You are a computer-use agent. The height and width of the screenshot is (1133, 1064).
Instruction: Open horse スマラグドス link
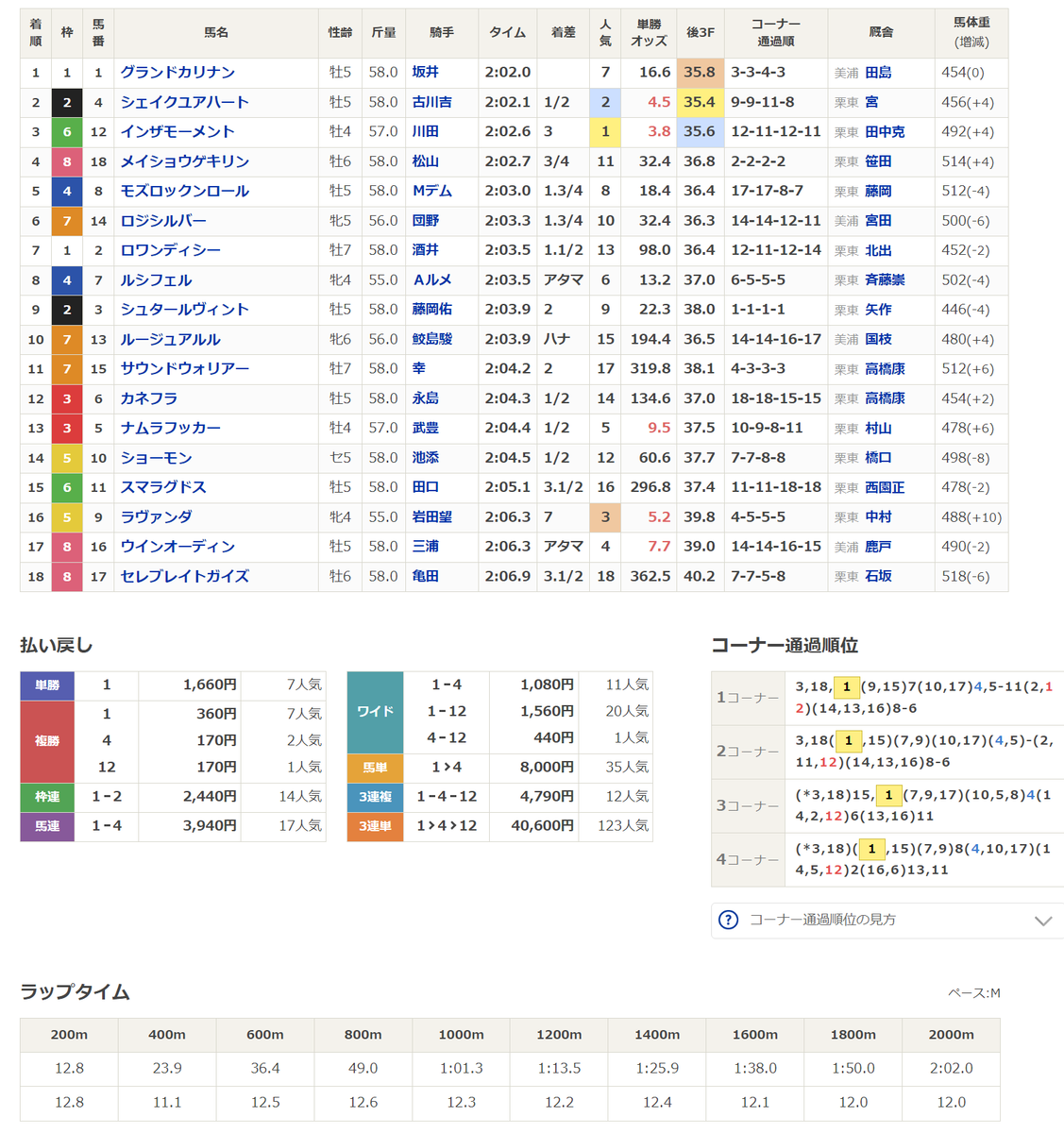coord(163,487)
